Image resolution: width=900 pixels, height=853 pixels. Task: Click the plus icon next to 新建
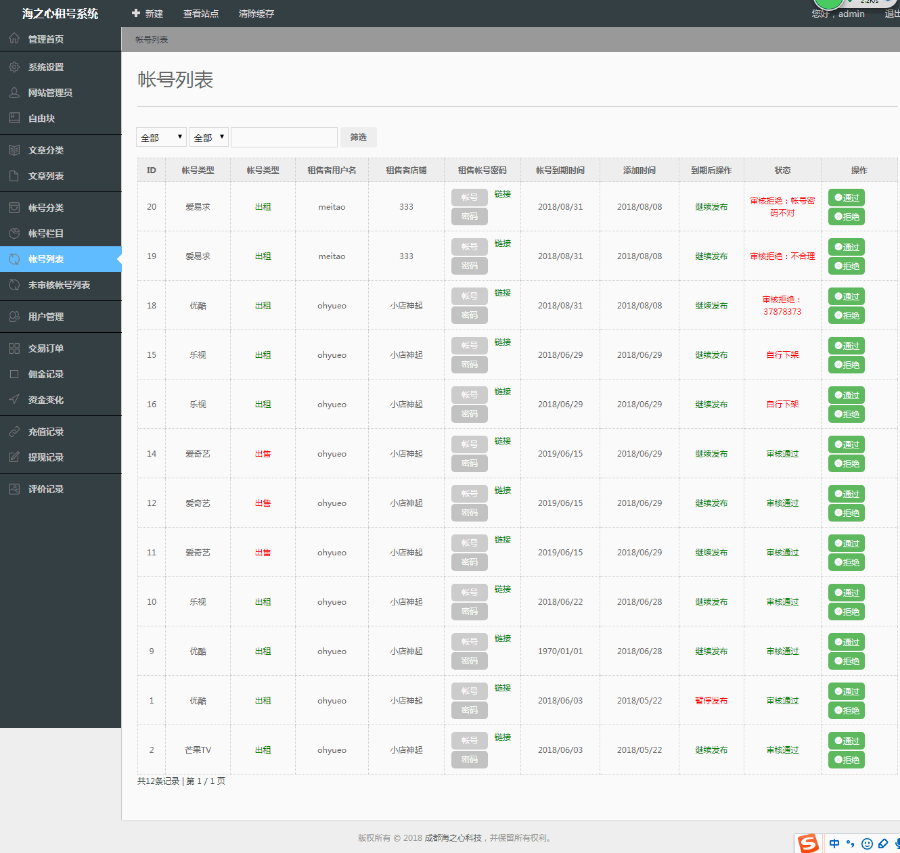click(x=136, y=14)
